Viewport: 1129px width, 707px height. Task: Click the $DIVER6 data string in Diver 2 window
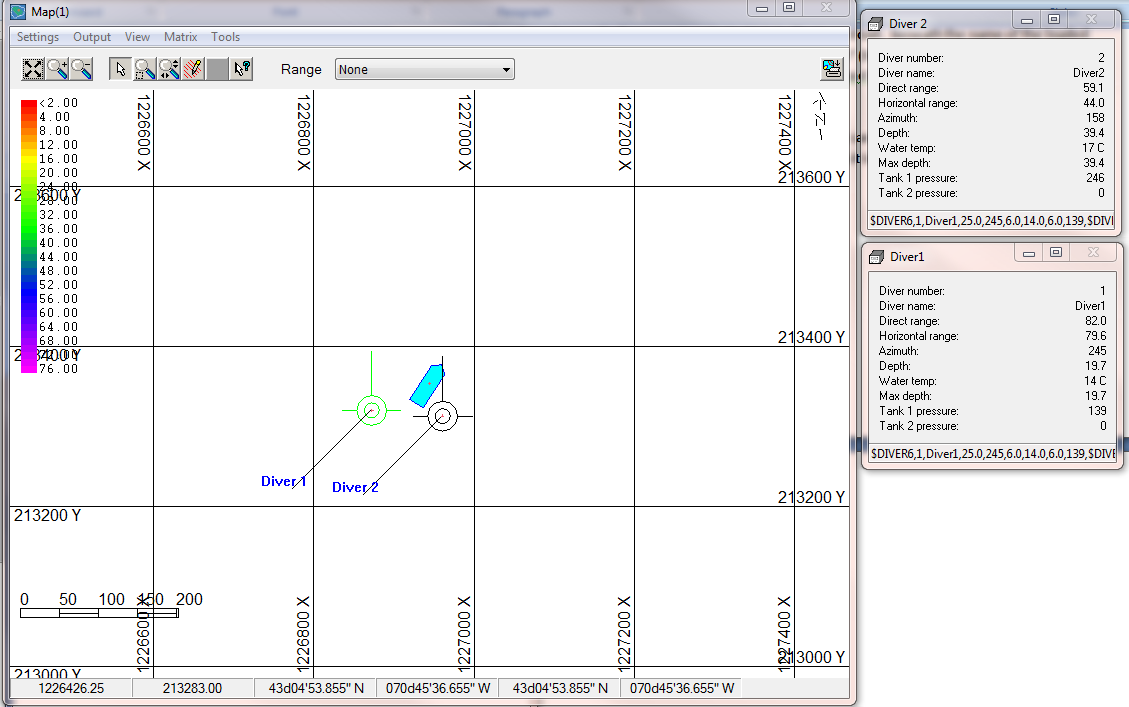(x=991, y=221)
